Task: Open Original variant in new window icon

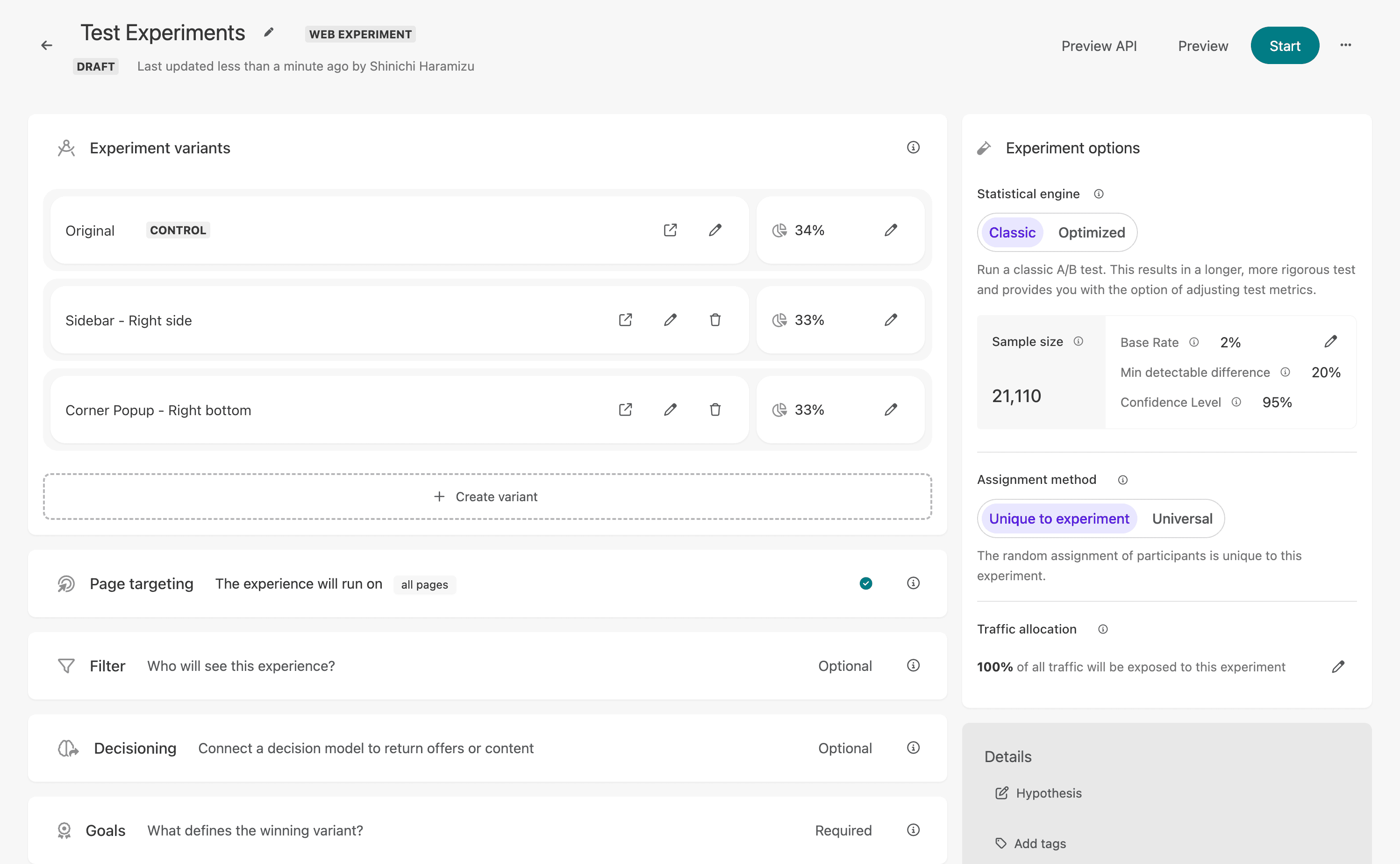Action: (x=670, y=230)
